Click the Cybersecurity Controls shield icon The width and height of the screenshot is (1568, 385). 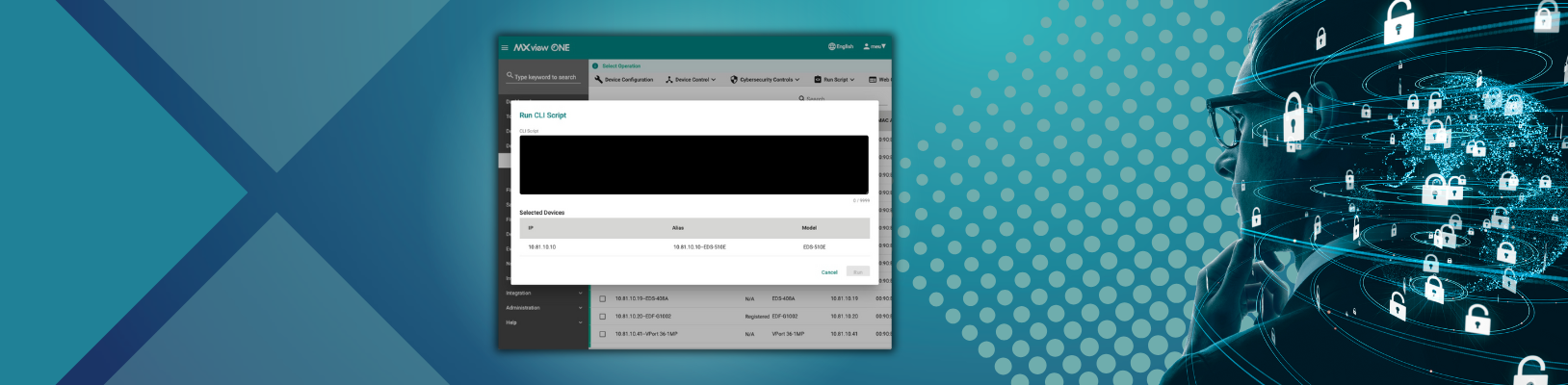tap(734, 80)
